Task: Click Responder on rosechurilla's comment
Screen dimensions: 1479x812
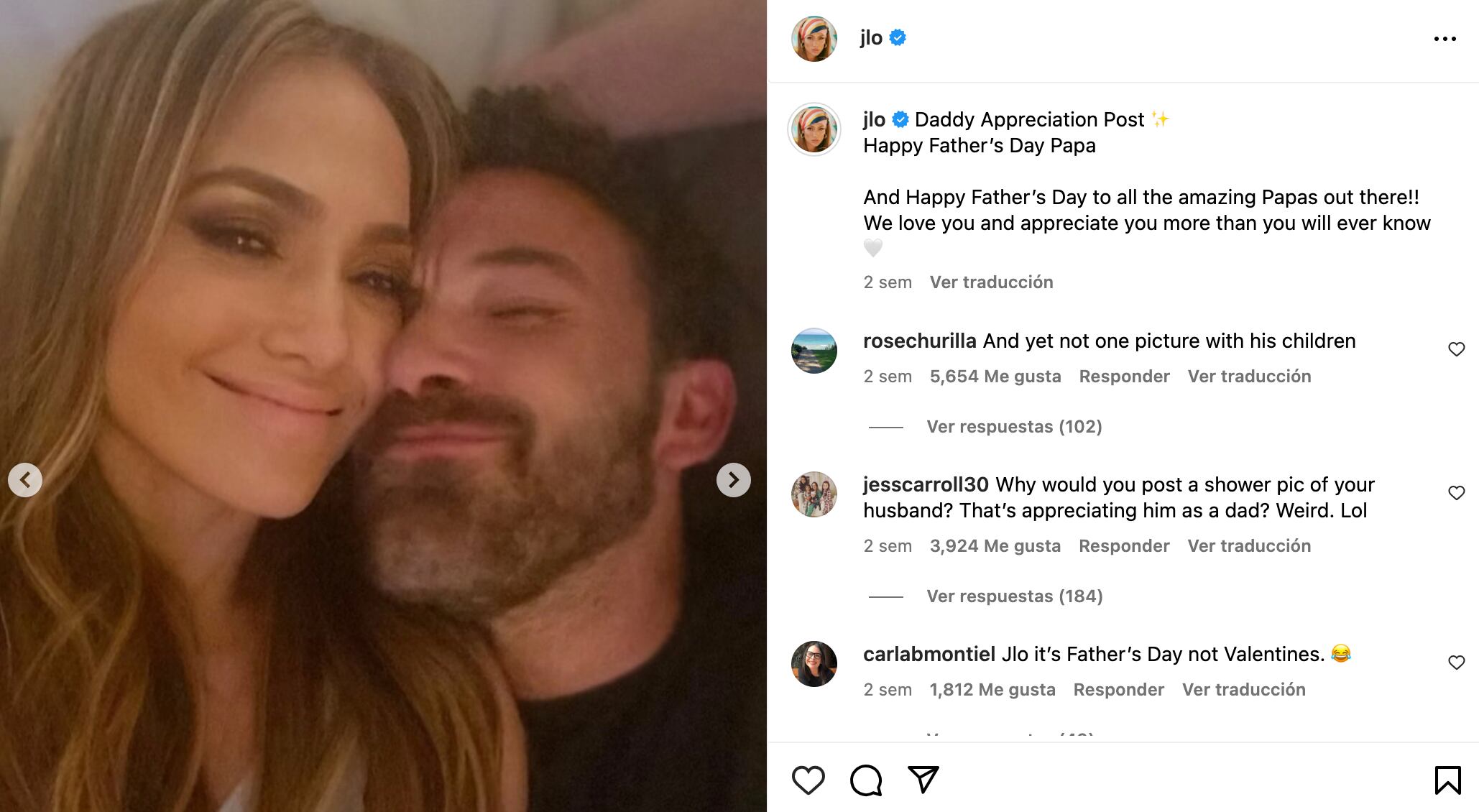Action: point(1124,376)
